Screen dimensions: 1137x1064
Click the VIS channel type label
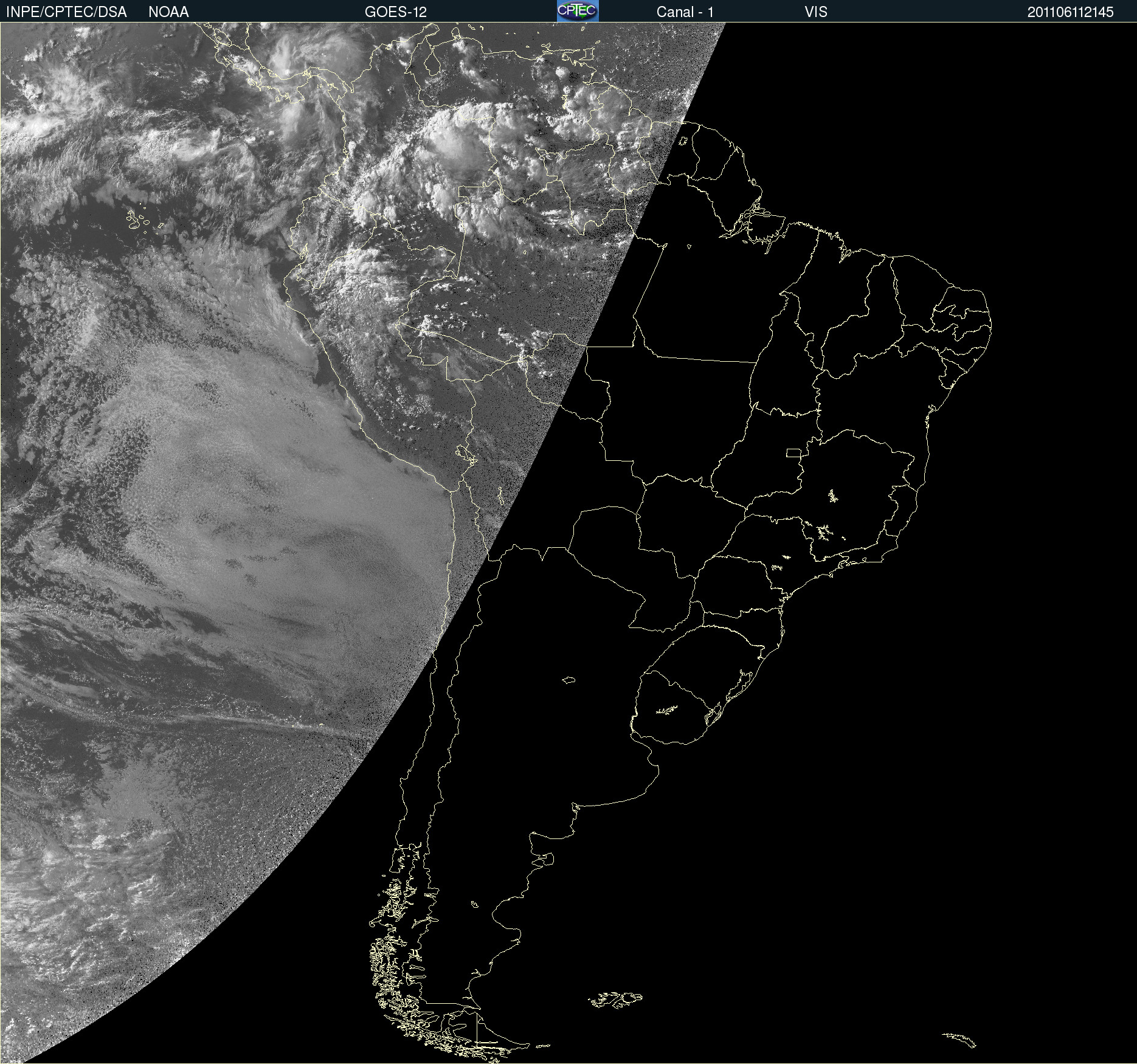point(816,12)
